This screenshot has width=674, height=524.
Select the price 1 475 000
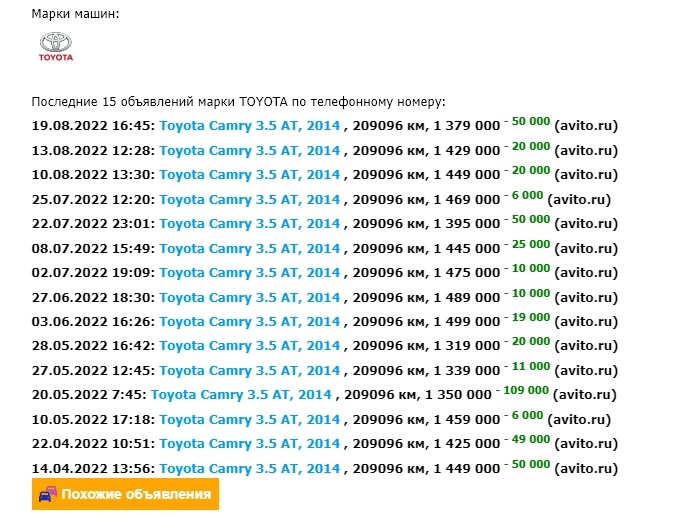[467, 273]
